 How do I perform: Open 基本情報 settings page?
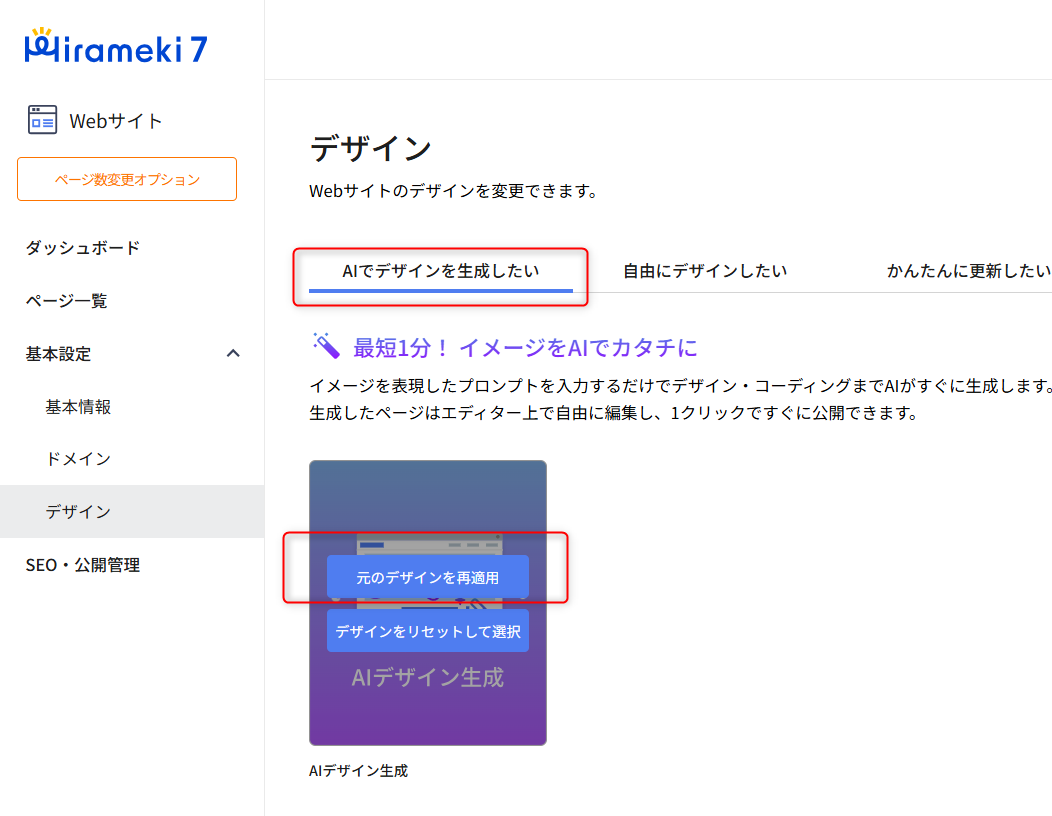[x=78, y=407]
